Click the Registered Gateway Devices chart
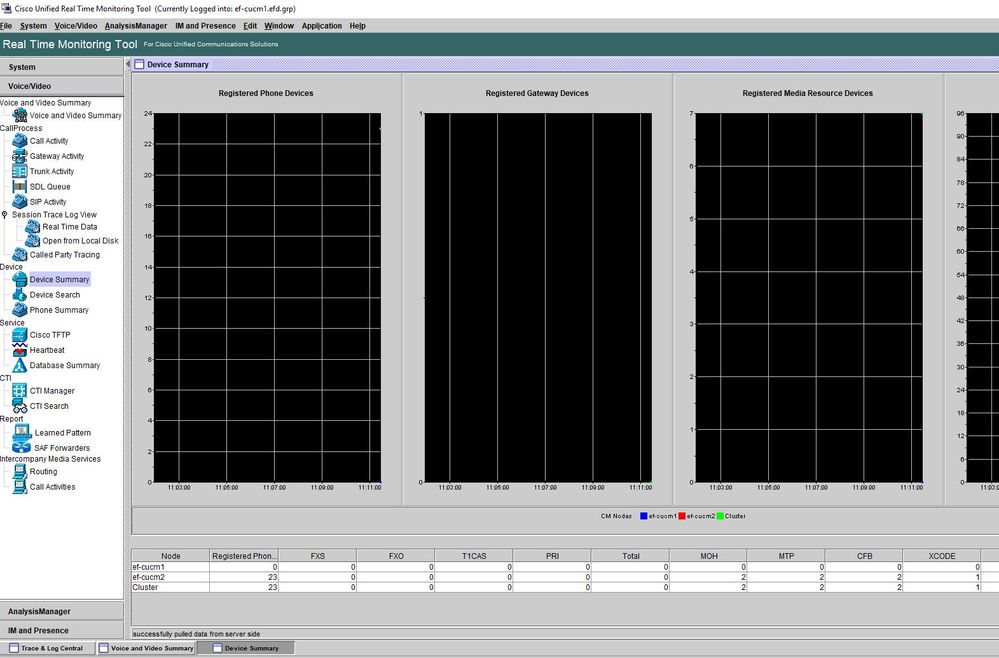Image resolution: width=999 pixels, height=658 pixels. pos(538,297)
